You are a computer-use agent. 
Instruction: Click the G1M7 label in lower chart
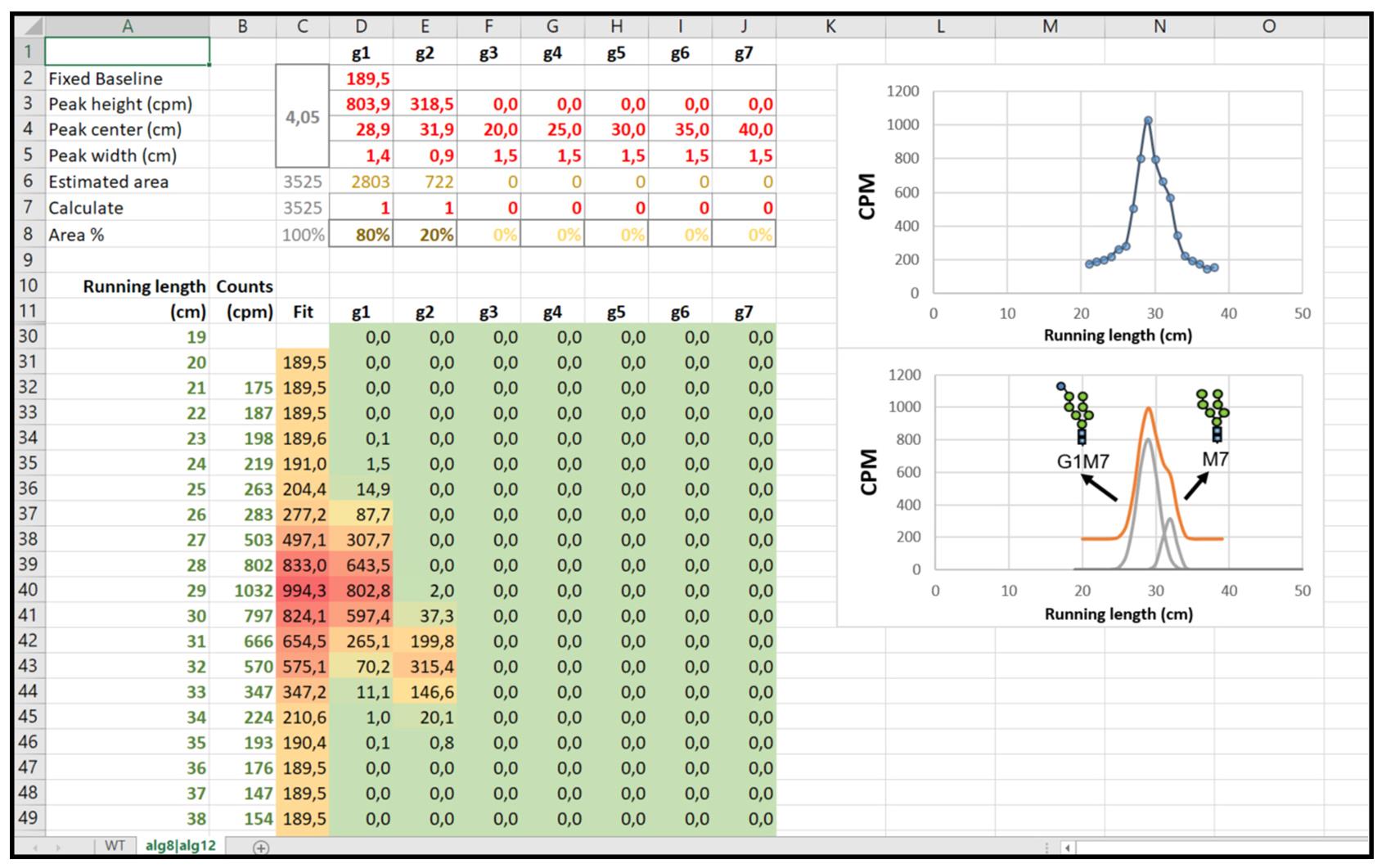[1082, 461]
